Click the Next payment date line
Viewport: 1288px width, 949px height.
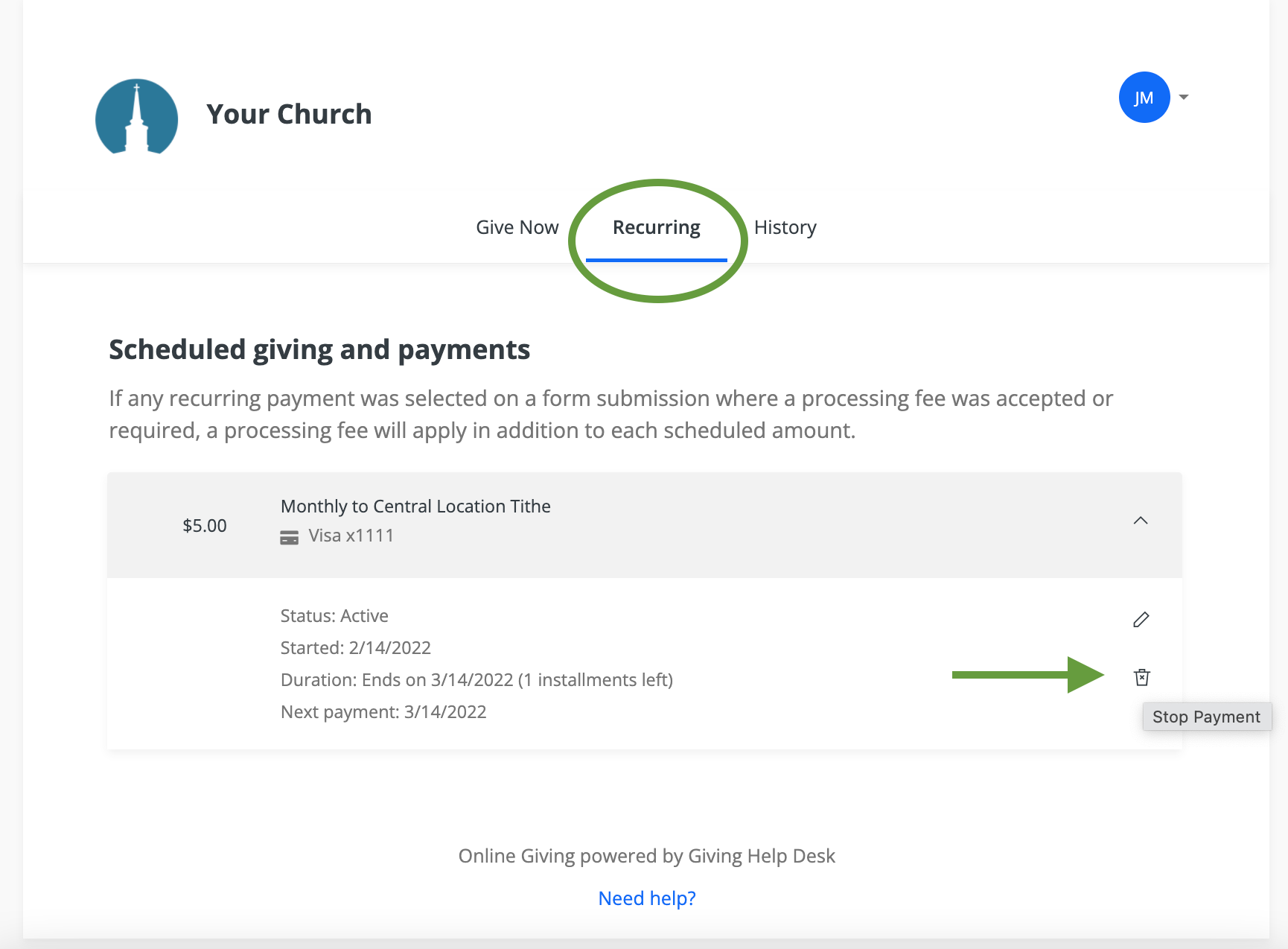click(383, 712)
